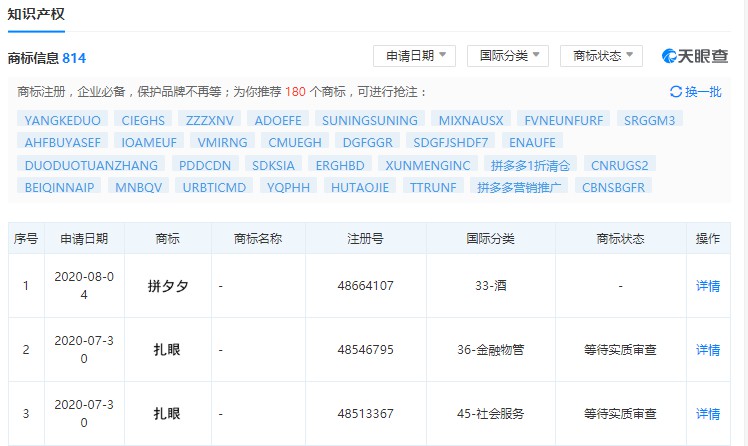This screenshot has height=446, width=748.
Task: Click the 天眼查 logo
Action: click(695, 56)
